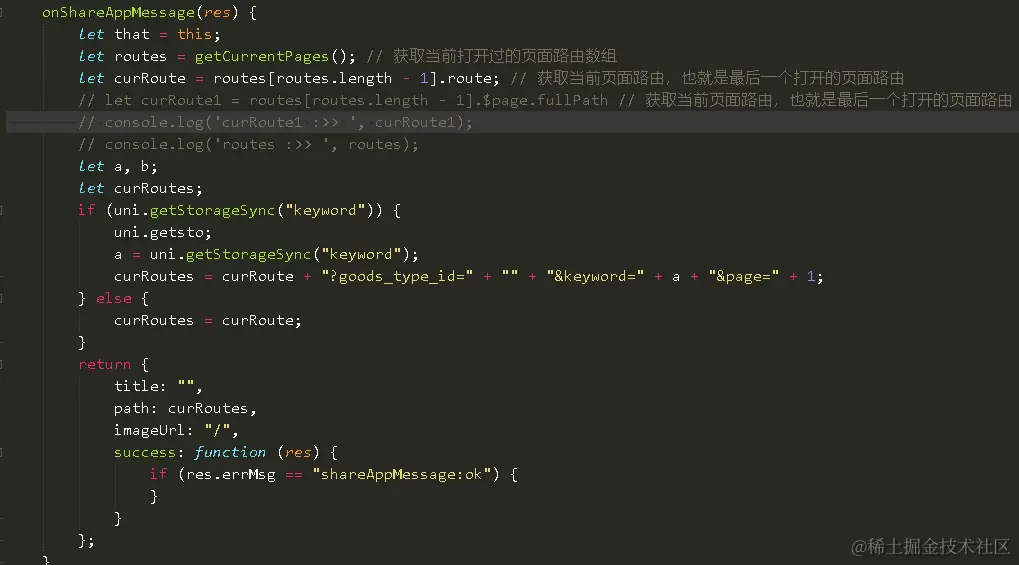Click "keyword" string inside the if condition

pos(325,211)
